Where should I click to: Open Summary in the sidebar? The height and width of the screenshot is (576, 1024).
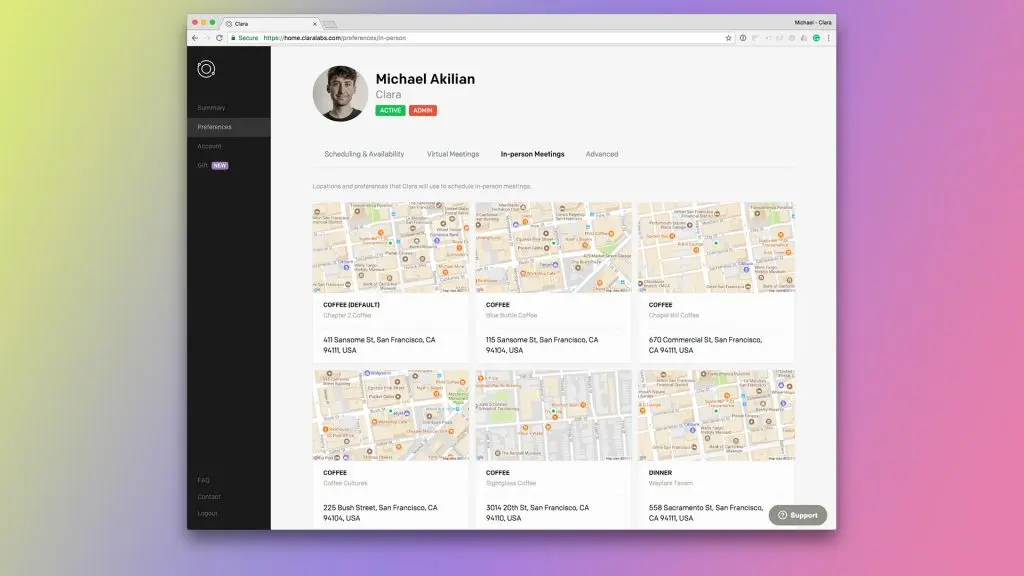[213, 107]
